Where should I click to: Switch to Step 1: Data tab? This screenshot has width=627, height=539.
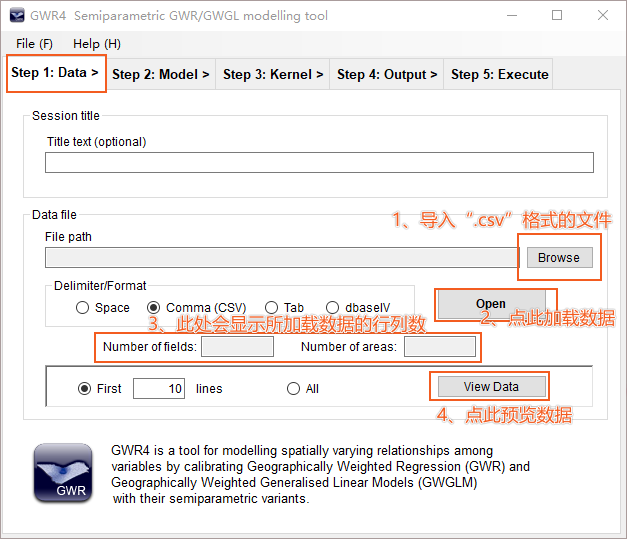55,73
